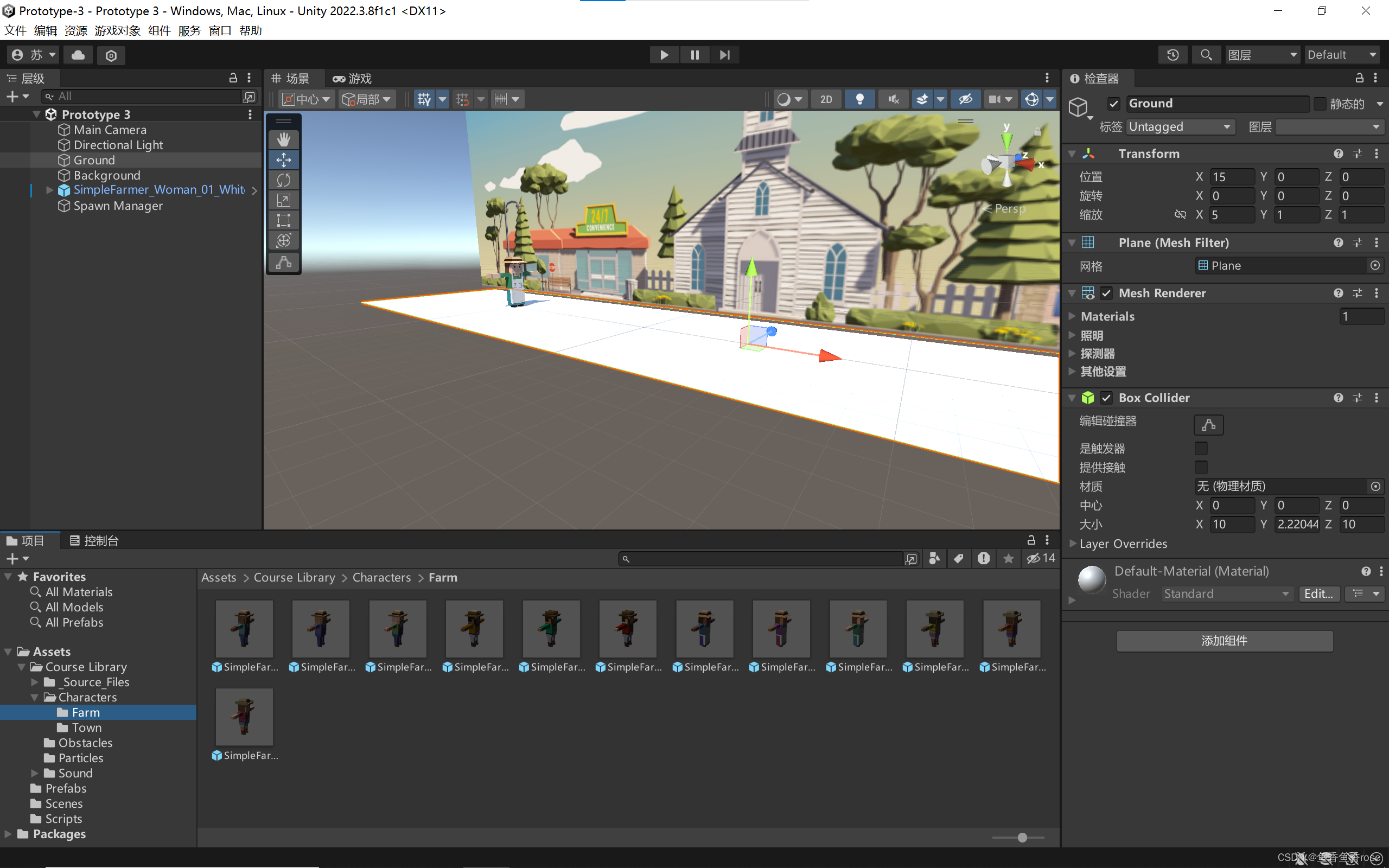Select the Rotate tool in scene toolbar
1389x868 pixels.
point(284,180)
